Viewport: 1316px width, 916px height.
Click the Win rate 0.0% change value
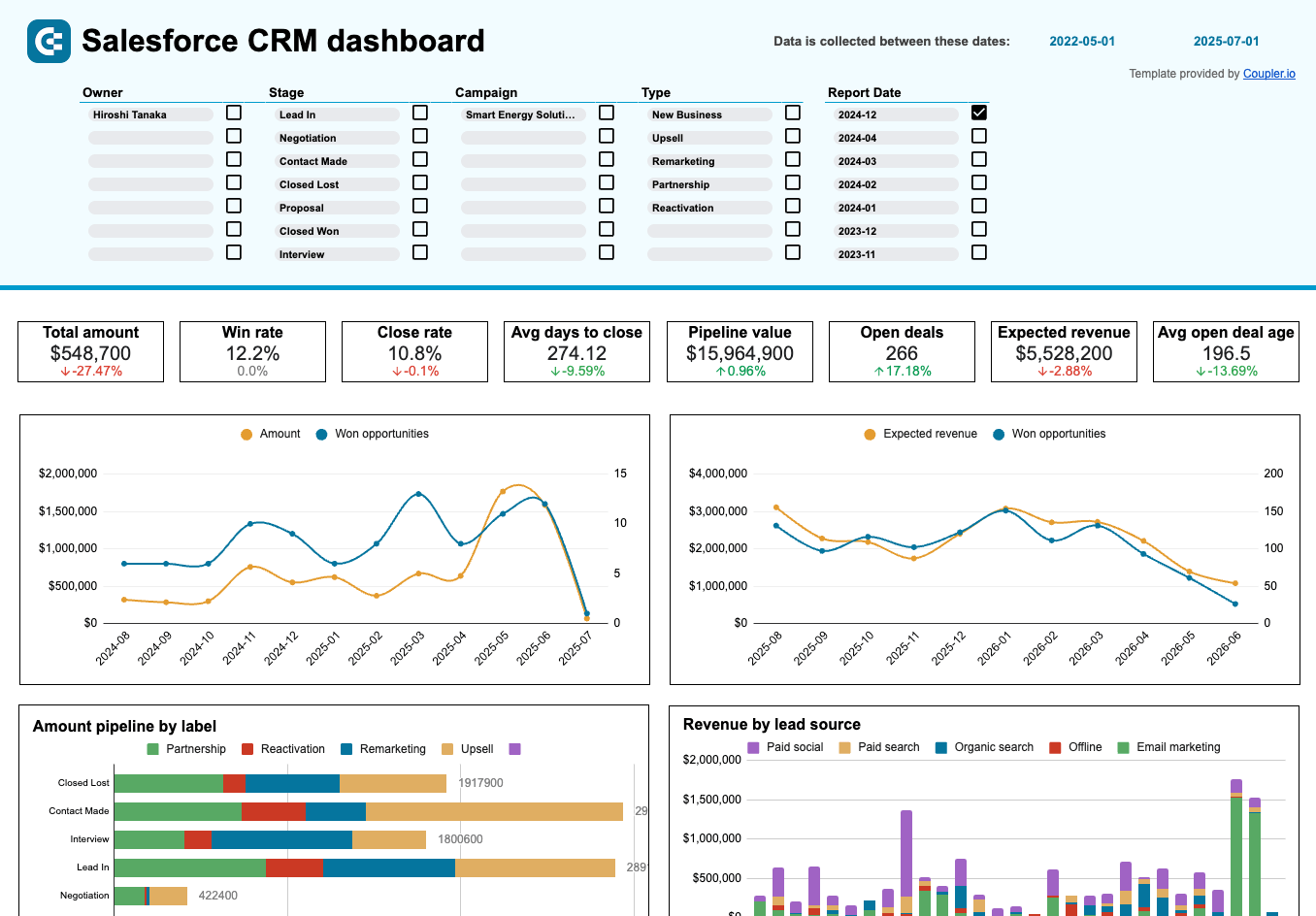252,371
